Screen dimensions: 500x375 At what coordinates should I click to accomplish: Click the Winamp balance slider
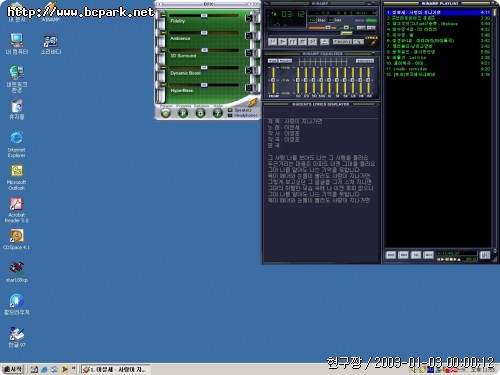tap(345, 28)
